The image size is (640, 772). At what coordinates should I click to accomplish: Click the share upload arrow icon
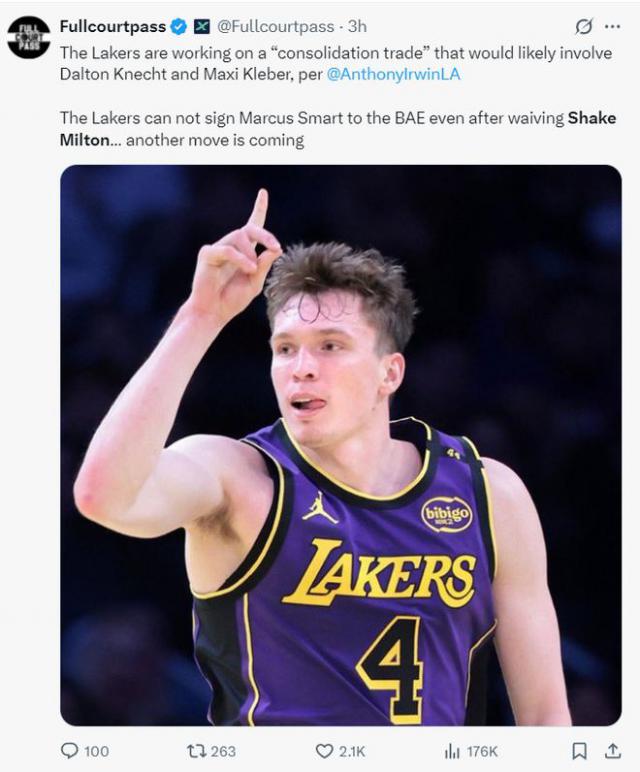pyautogui.click(x=612, y=750)
